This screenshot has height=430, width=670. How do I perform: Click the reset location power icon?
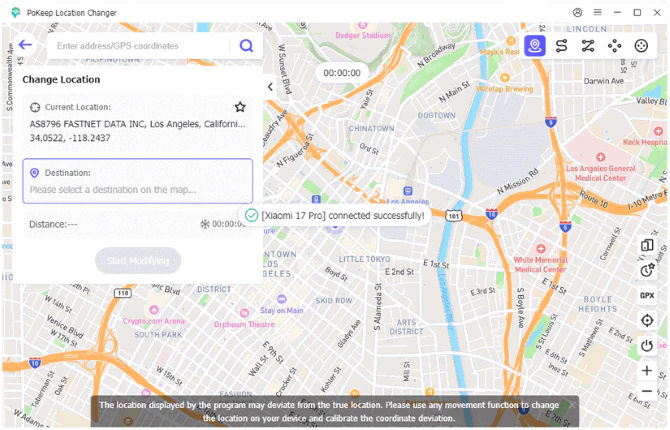647,345
